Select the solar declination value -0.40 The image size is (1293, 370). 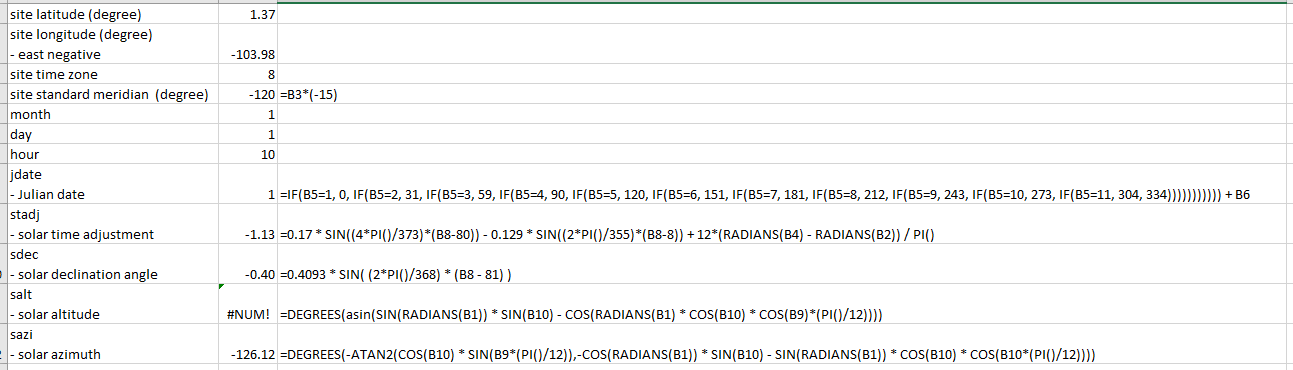click(x=248, y=265)
